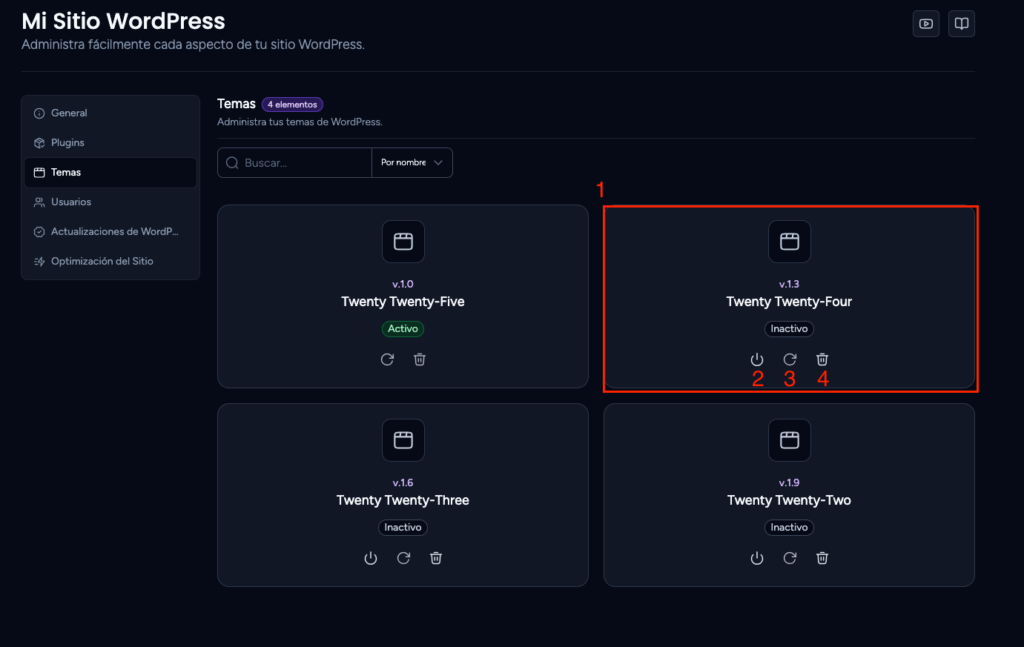Select the Twenty Twenty-Five theme card thumbnail

coord(403,242)
